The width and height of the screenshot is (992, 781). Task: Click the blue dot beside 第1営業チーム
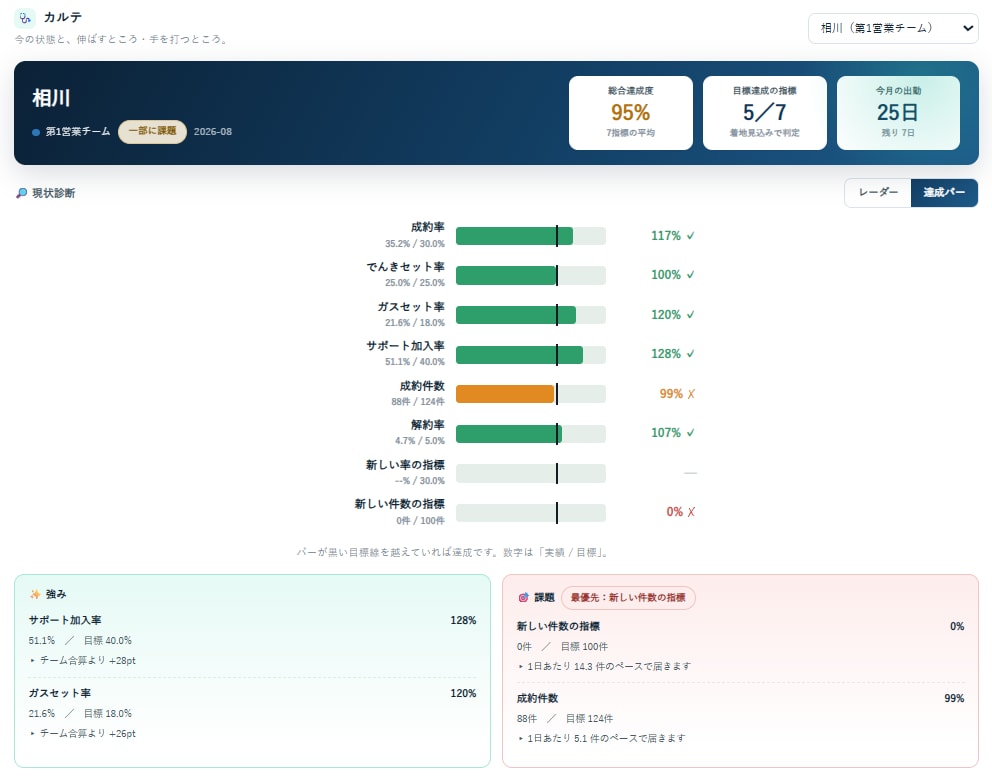pyautogui.click(x=36, y=132)
